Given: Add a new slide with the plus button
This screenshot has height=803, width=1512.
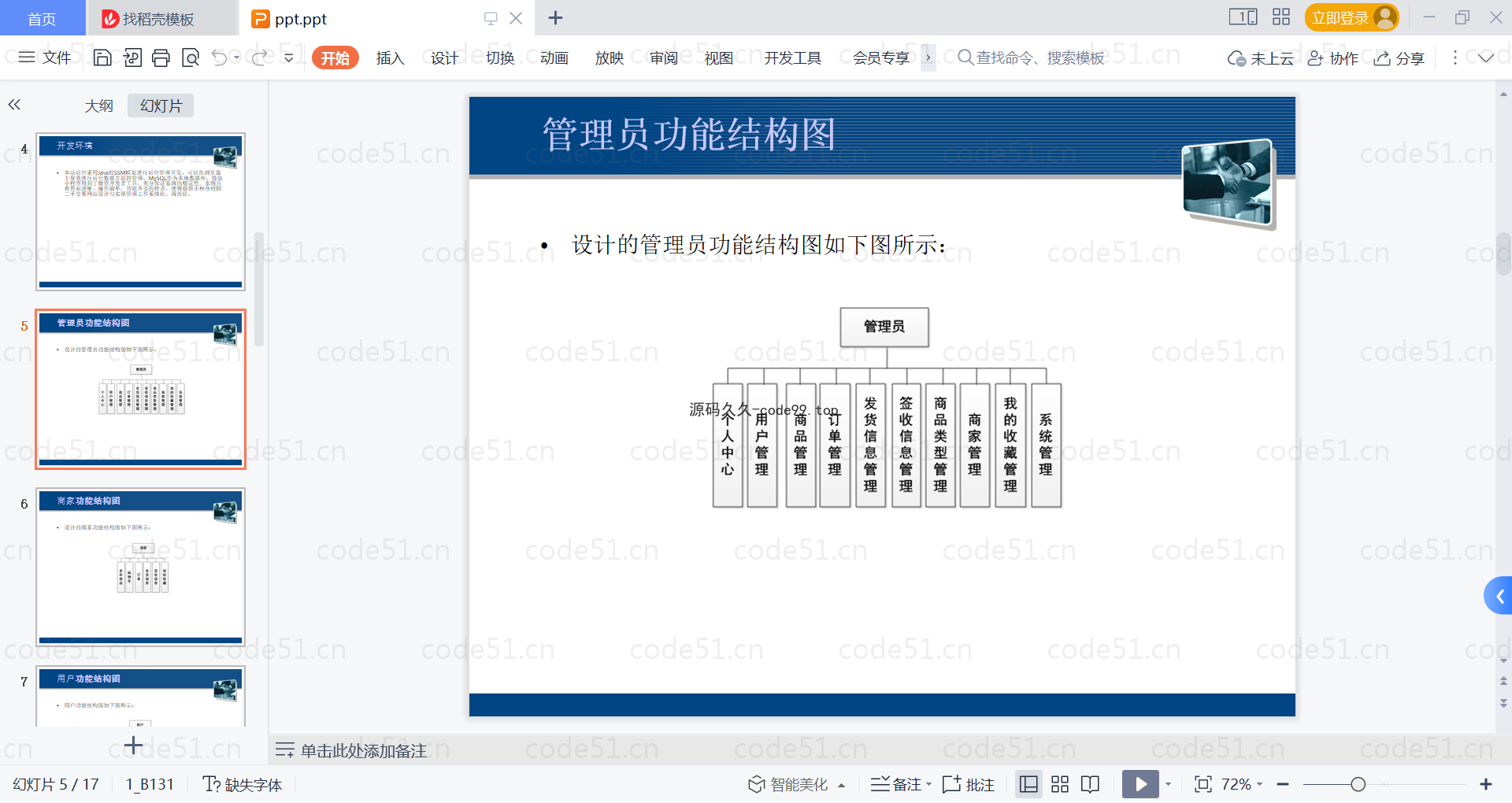Looking at the screenshot, I should point(133,745).
